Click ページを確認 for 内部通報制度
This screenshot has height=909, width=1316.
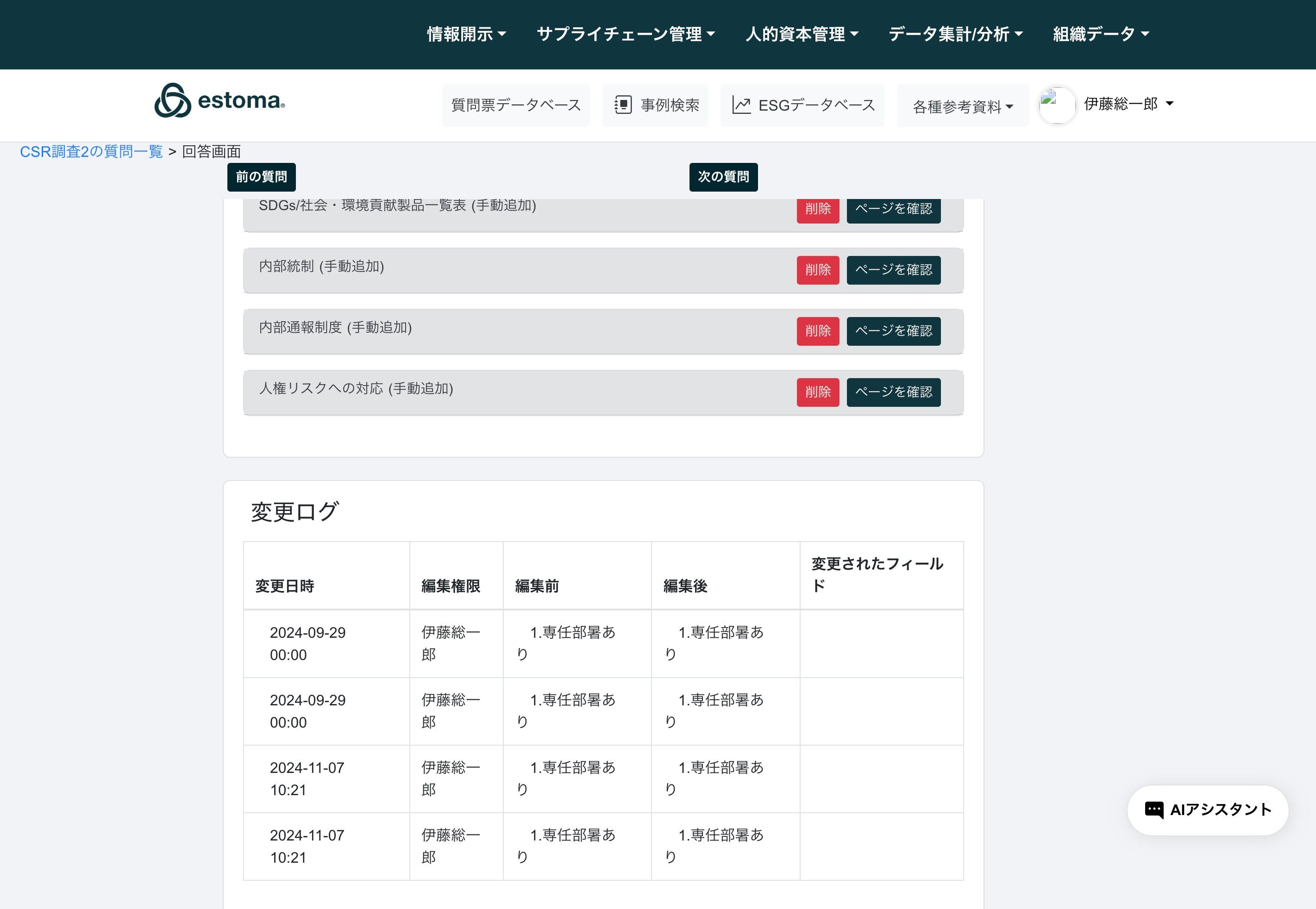pyautogui.click(x=893, y=331)
